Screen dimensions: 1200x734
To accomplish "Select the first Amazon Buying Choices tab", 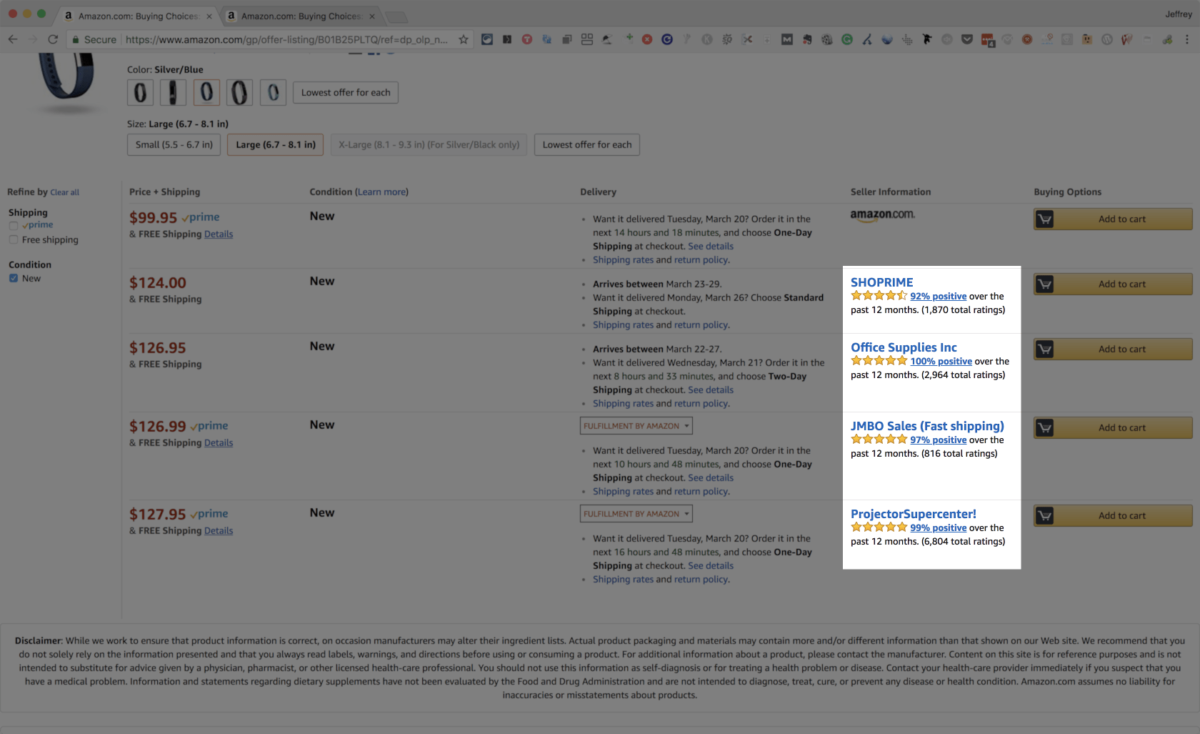I will point(130,16).
